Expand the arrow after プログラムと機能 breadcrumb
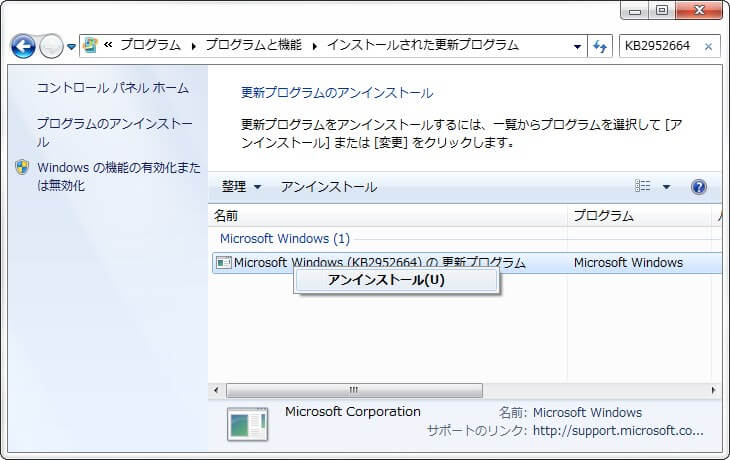The width and height of the screenshot is (730, 460). (x=315, y=46)
